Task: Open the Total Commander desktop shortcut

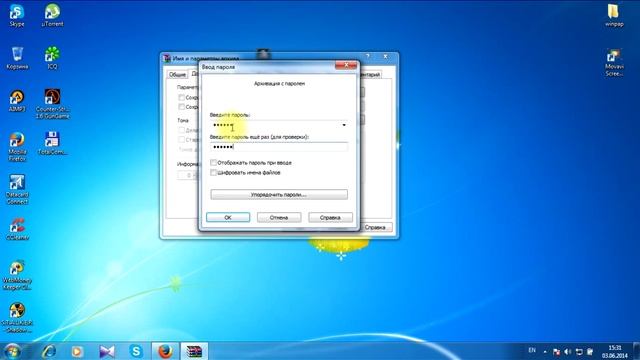Action: tap(52, 143)
